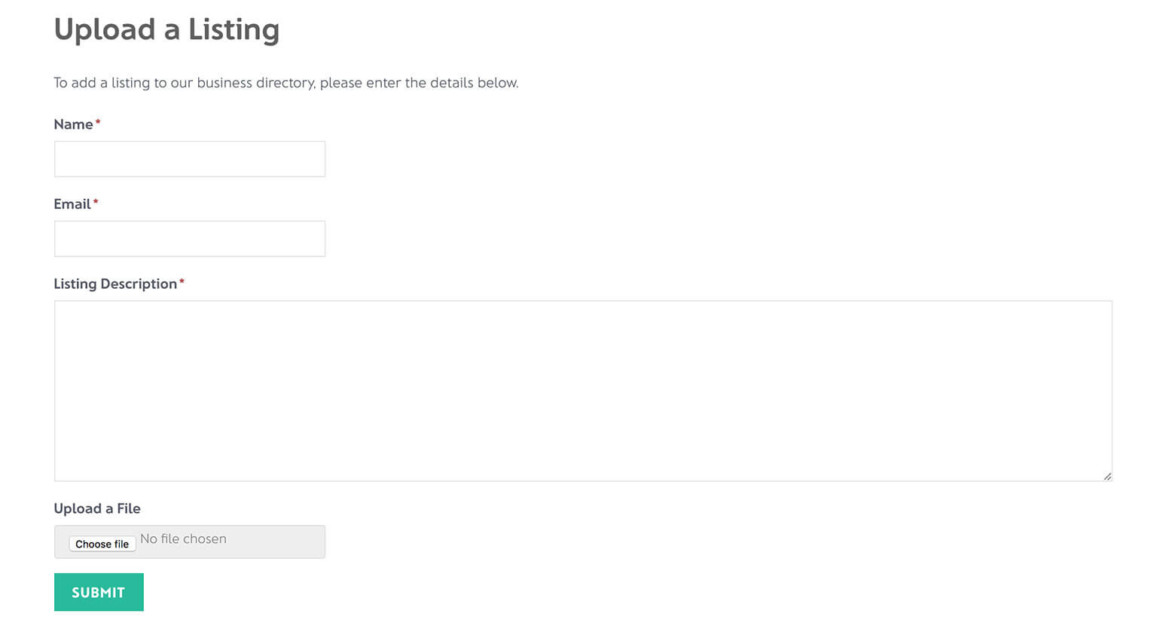Click the instruction text above the form

[x=286, y=83]
